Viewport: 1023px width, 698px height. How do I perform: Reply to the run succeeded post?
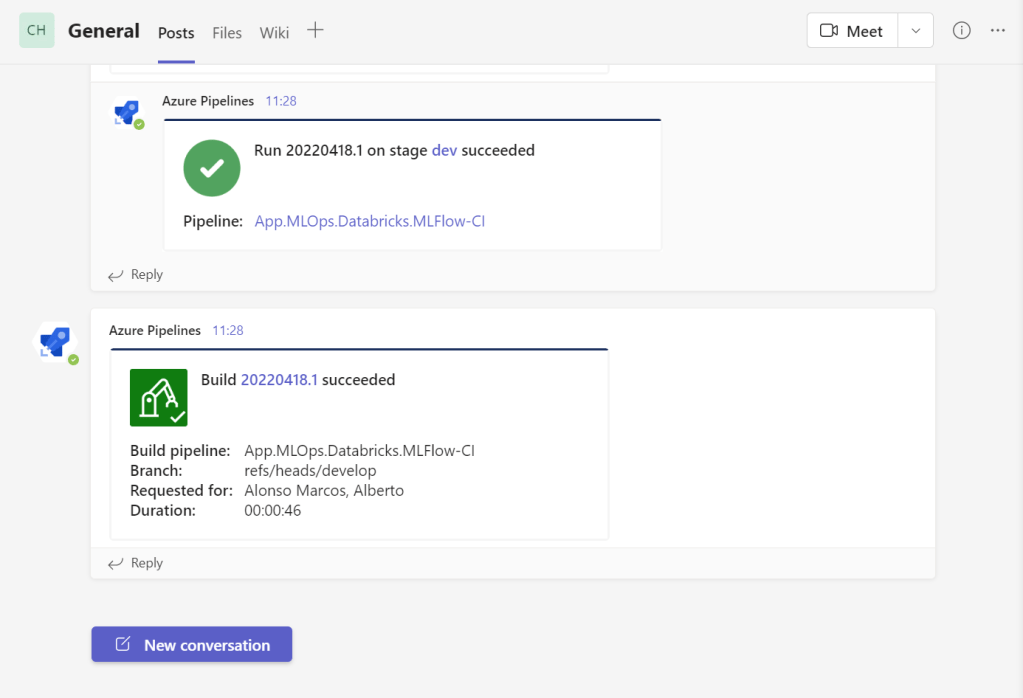tap(136, 275)
